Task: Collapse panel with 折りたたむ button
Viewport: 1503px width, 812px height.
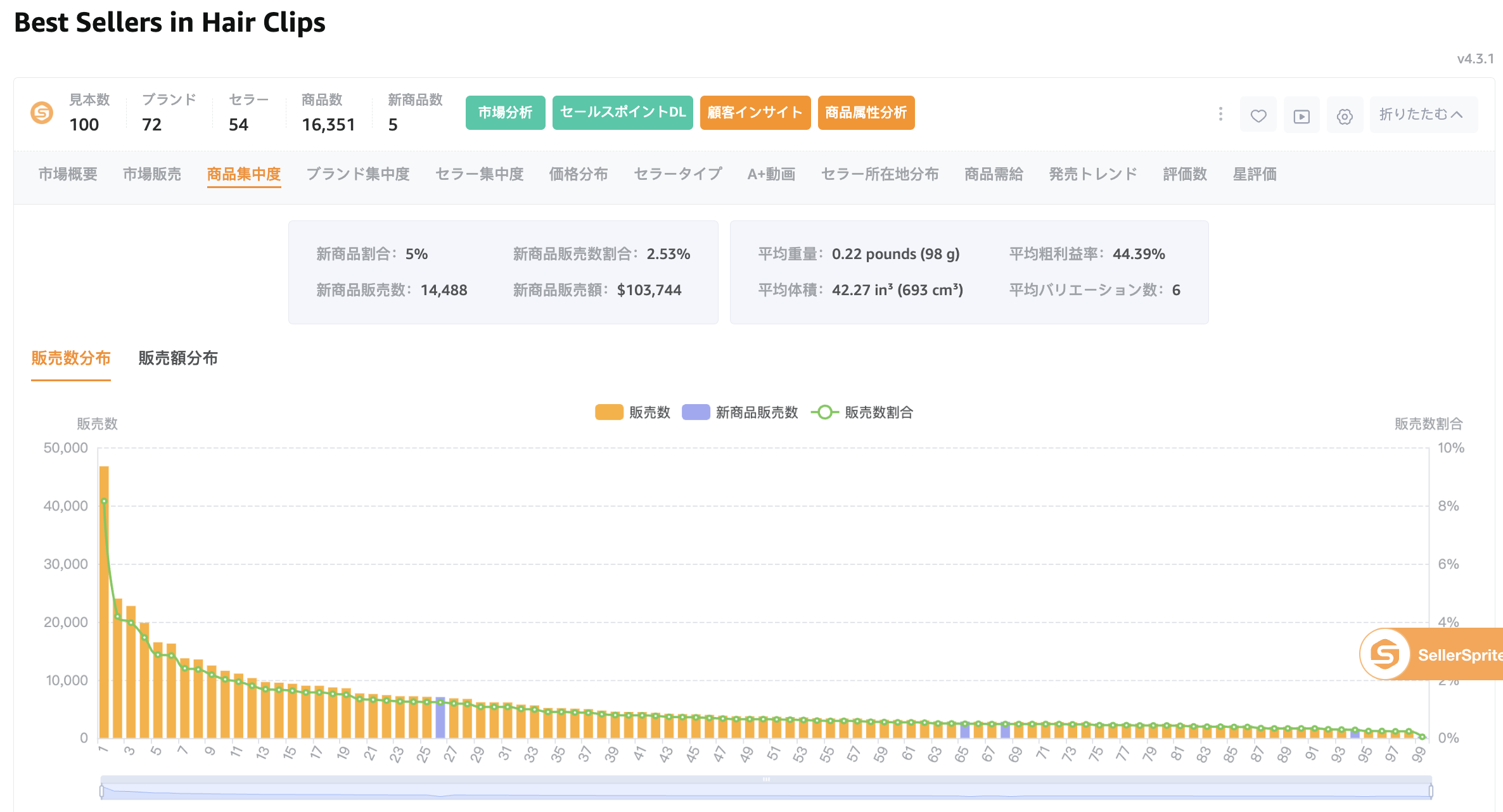Action: 1423,115
